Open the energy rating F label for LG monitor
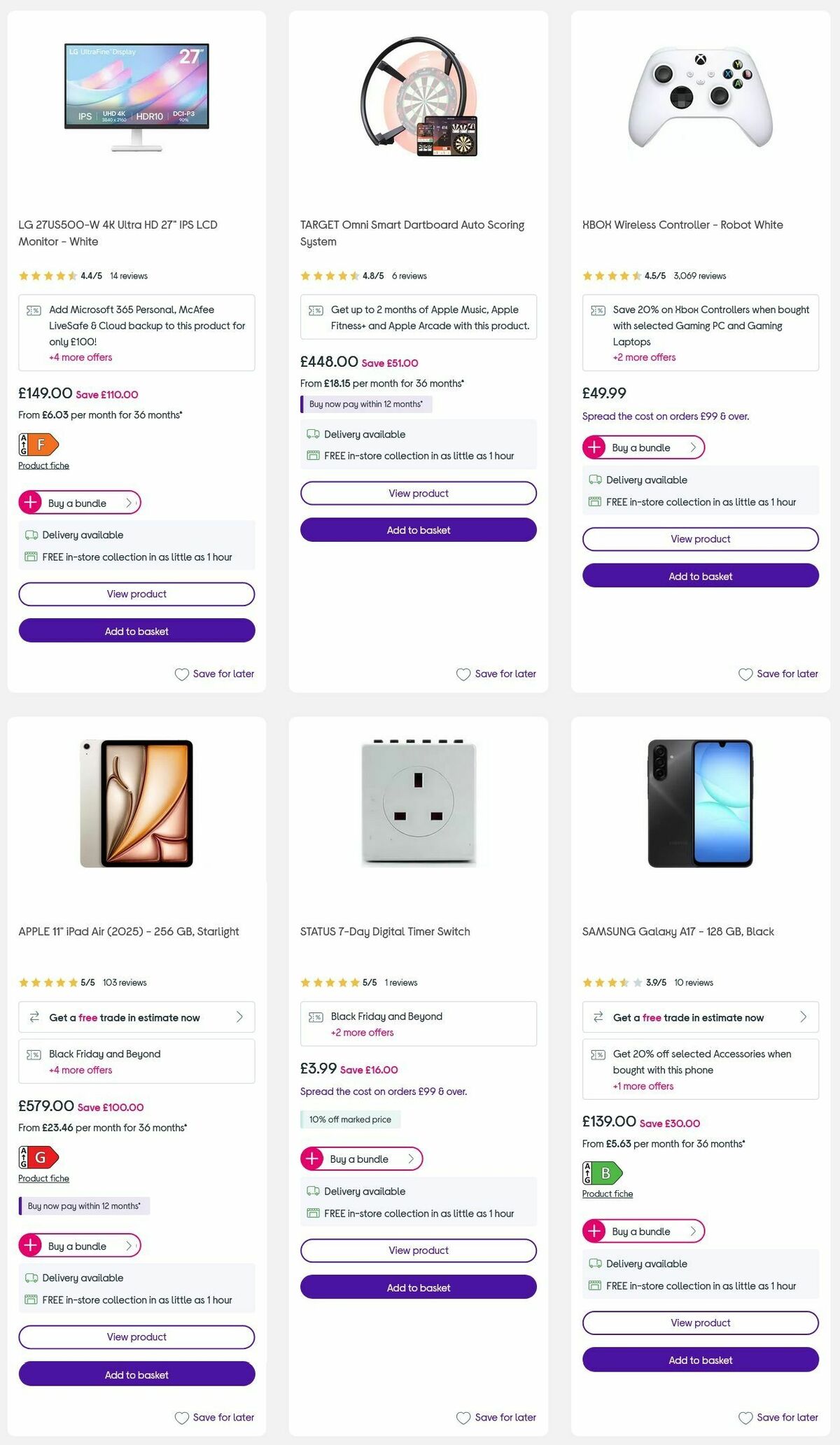 38,443
